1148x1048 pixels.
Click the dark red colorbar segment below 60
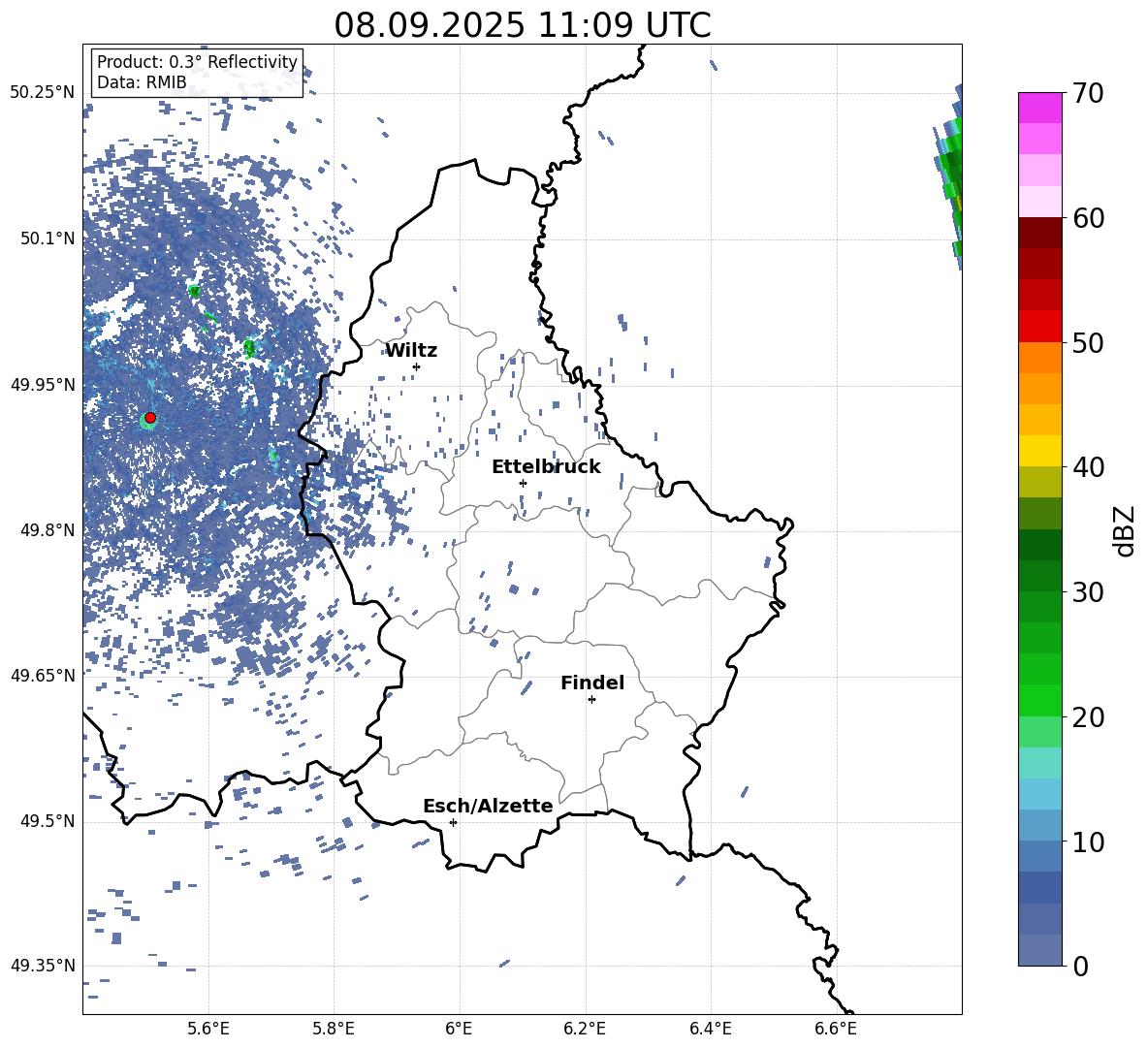point(1039,233)
